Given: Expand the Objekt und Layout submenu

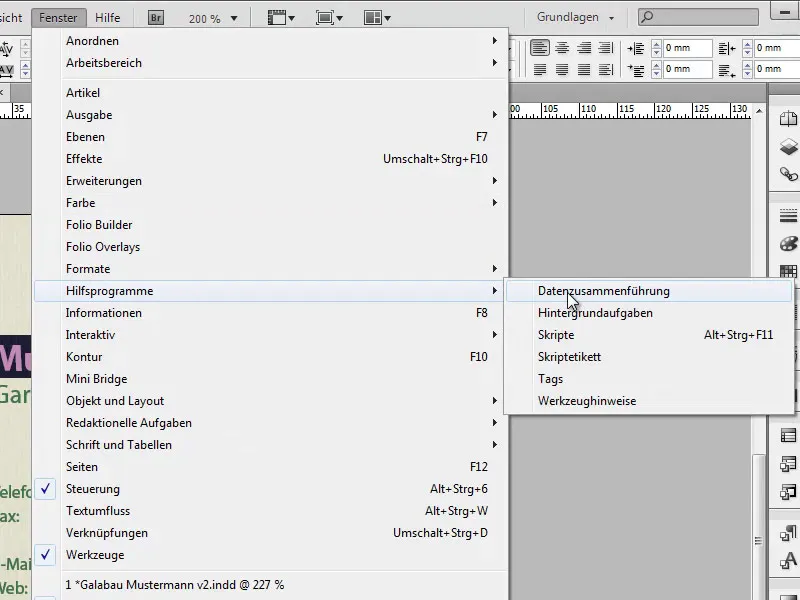Looking at the screenshot, I should tap(271, 401).
